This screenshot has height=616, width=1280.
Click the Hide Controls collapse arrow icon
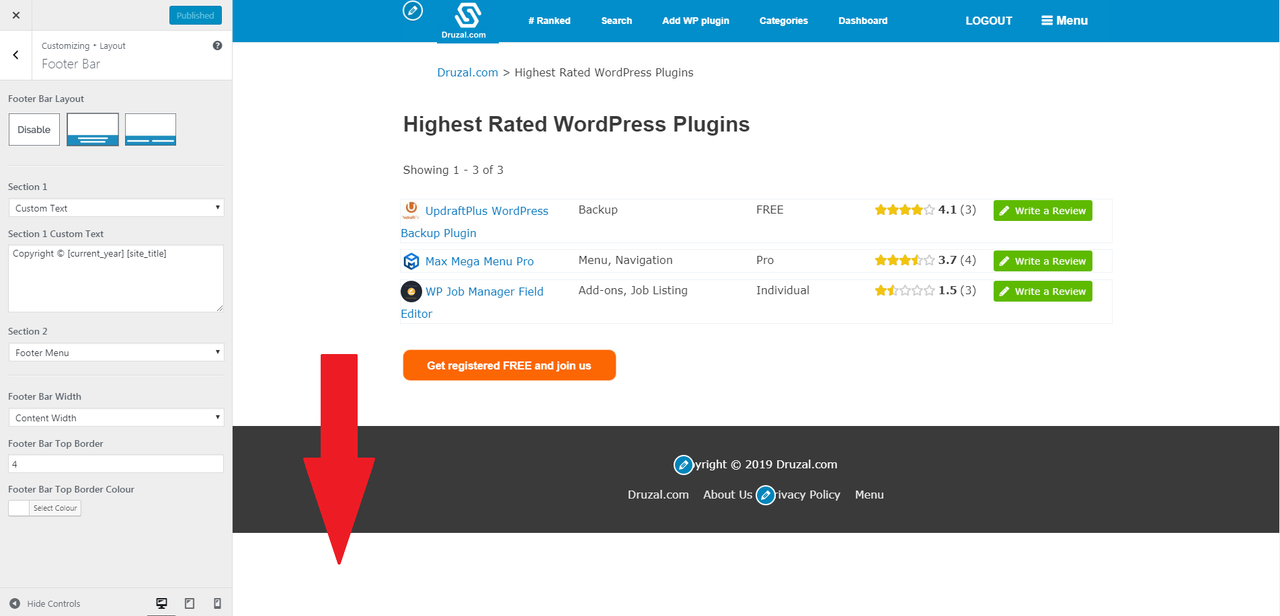15,604
